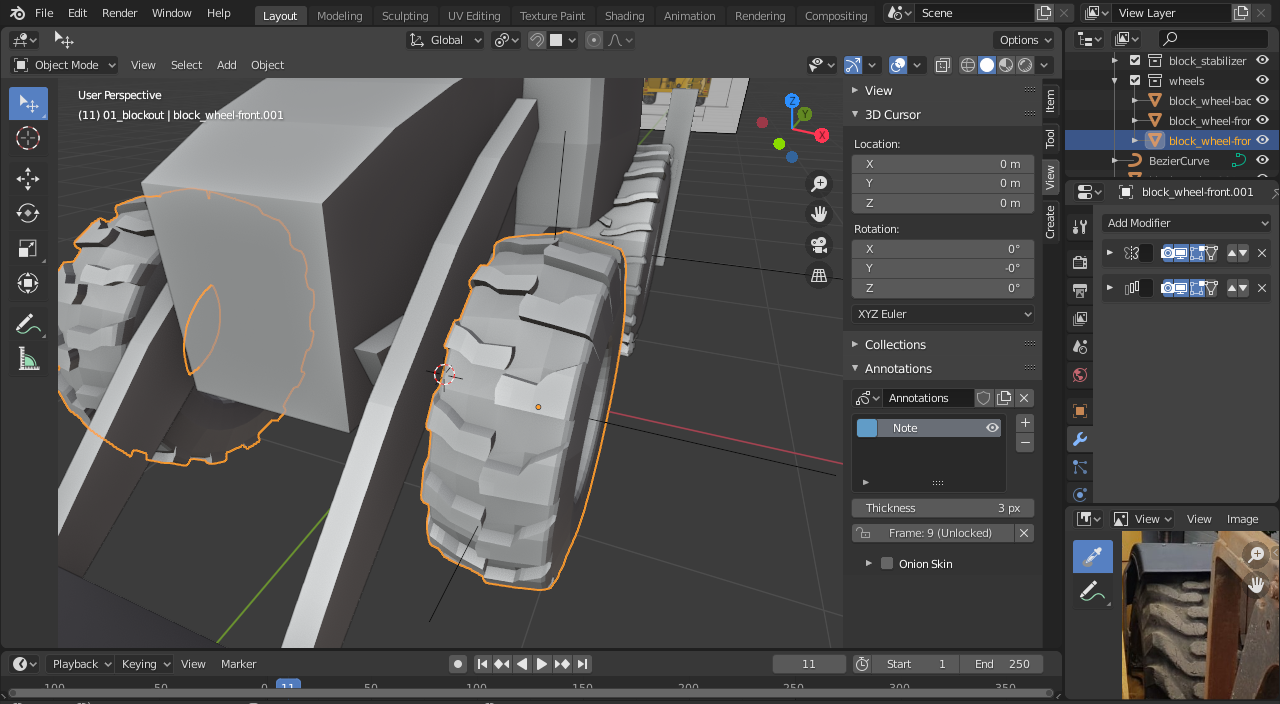Screen dimensions: 1280x704
Task: Select the Move tool
Action: tap(28, 179)
